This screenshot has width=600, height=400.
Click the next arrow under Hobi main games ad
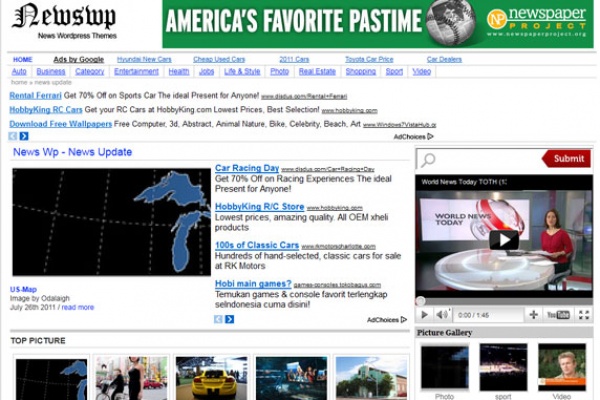point(230,319)
